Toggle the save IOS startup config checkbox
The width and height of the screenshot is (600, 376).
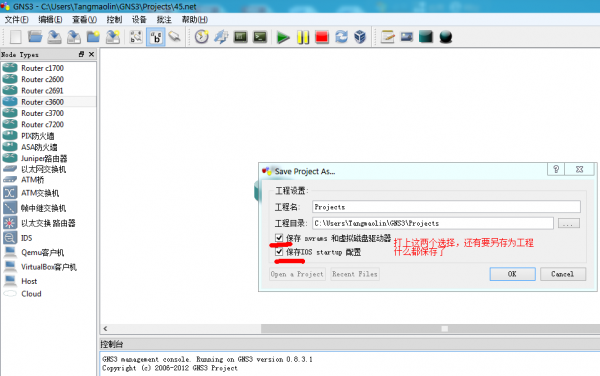279,252
